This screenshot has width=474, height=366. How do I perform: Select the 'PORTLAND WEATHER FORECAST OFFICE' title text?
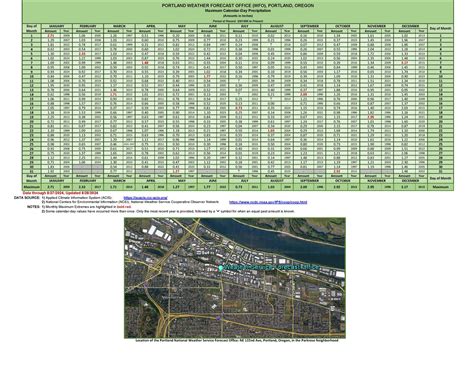pos(238,5)
